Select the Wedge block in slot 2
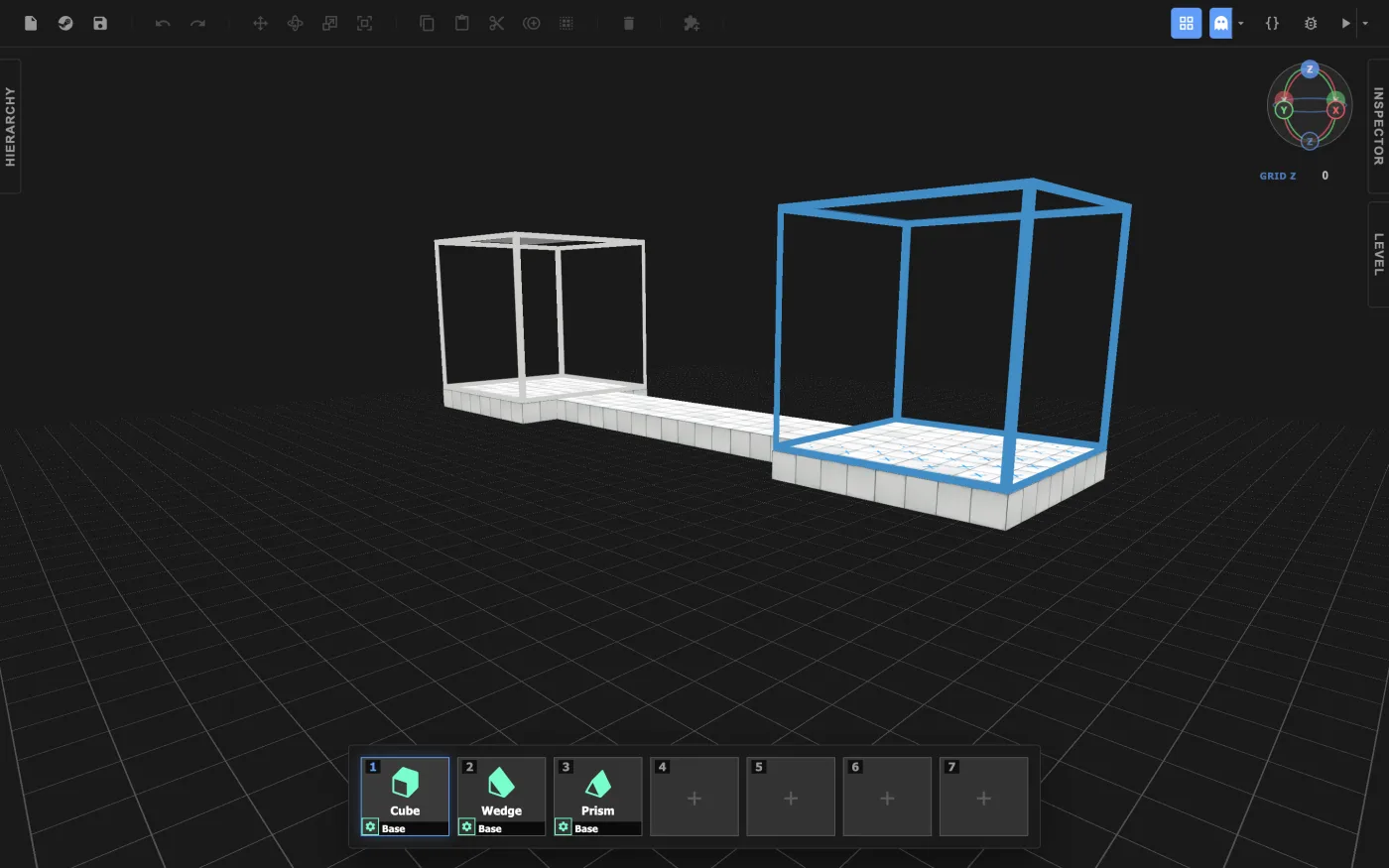 click(501, 797)
